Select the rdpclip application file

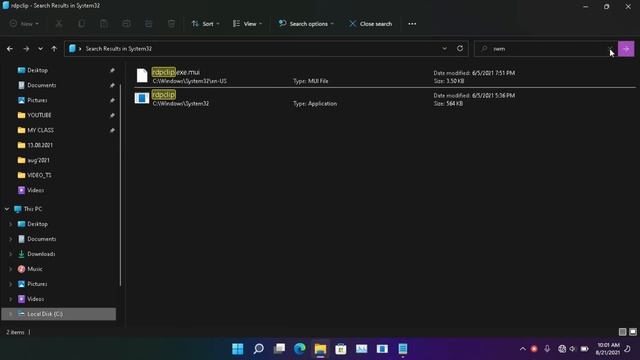pos(384,98)
